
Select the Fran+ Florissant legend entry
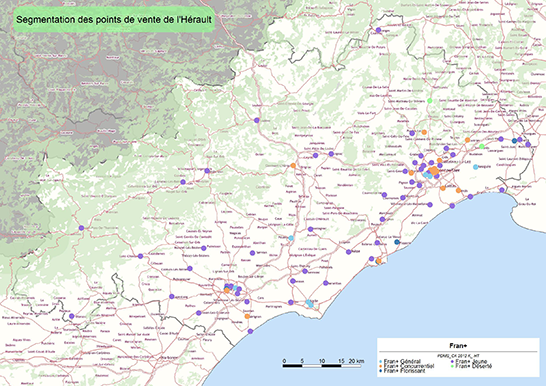pos(402,371)
